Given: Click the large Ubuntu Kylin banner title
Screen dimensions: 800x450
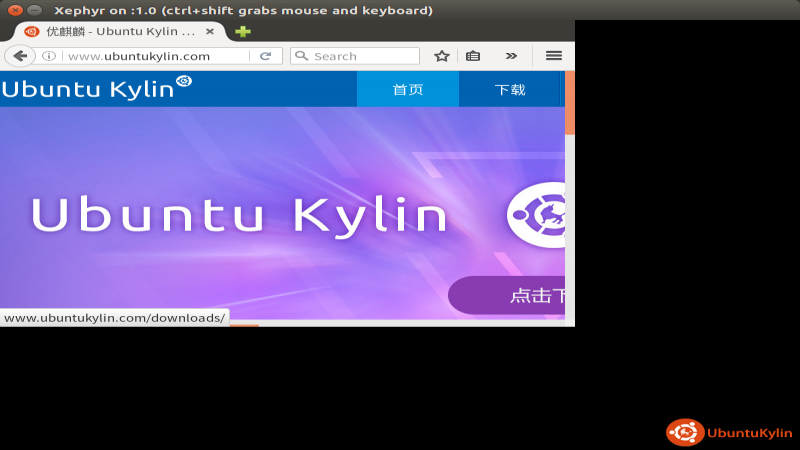Looking at the screenshot, I should (239, 216).
